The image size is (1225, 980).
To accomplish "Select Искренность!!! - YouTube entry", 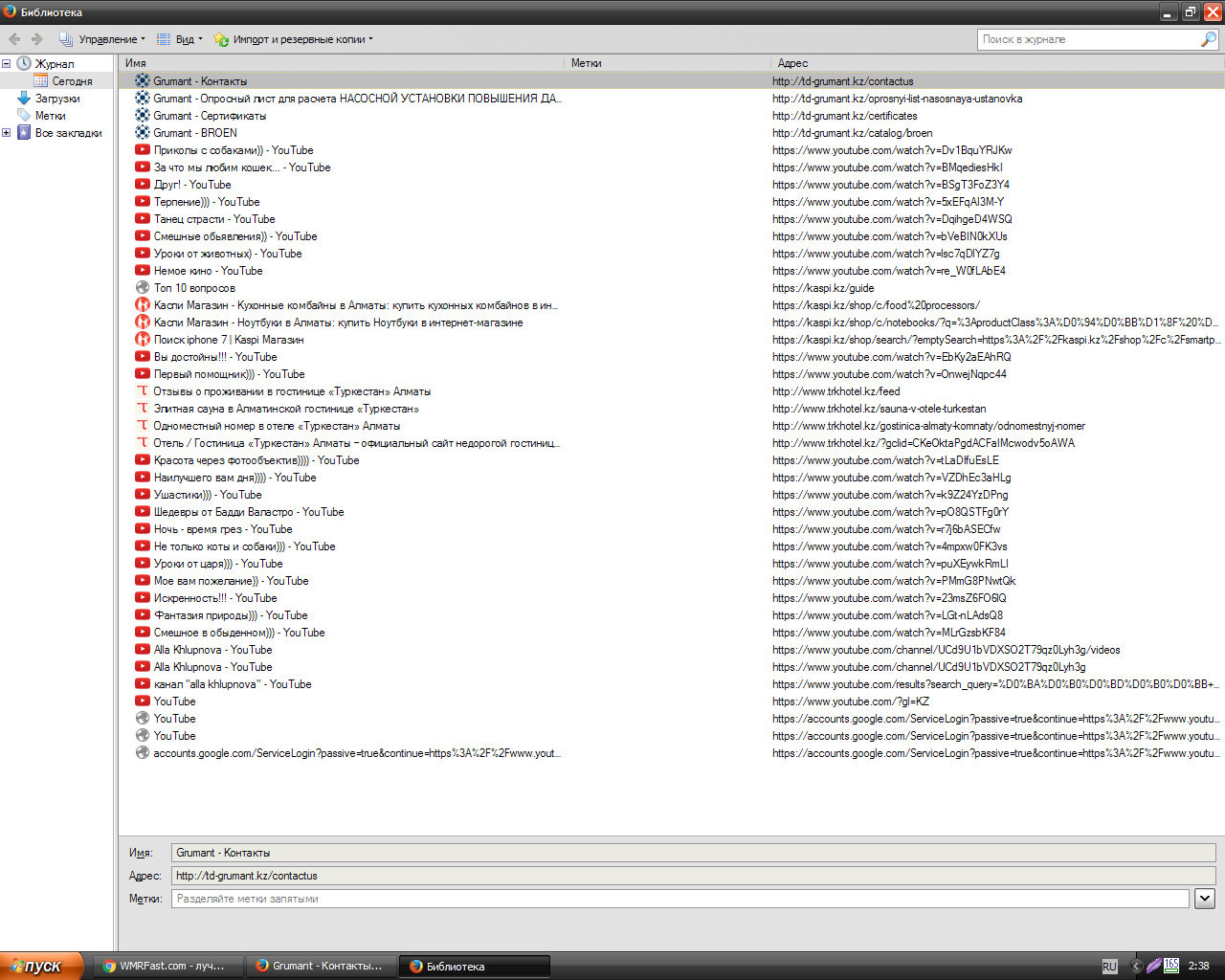I will point(672,598).
